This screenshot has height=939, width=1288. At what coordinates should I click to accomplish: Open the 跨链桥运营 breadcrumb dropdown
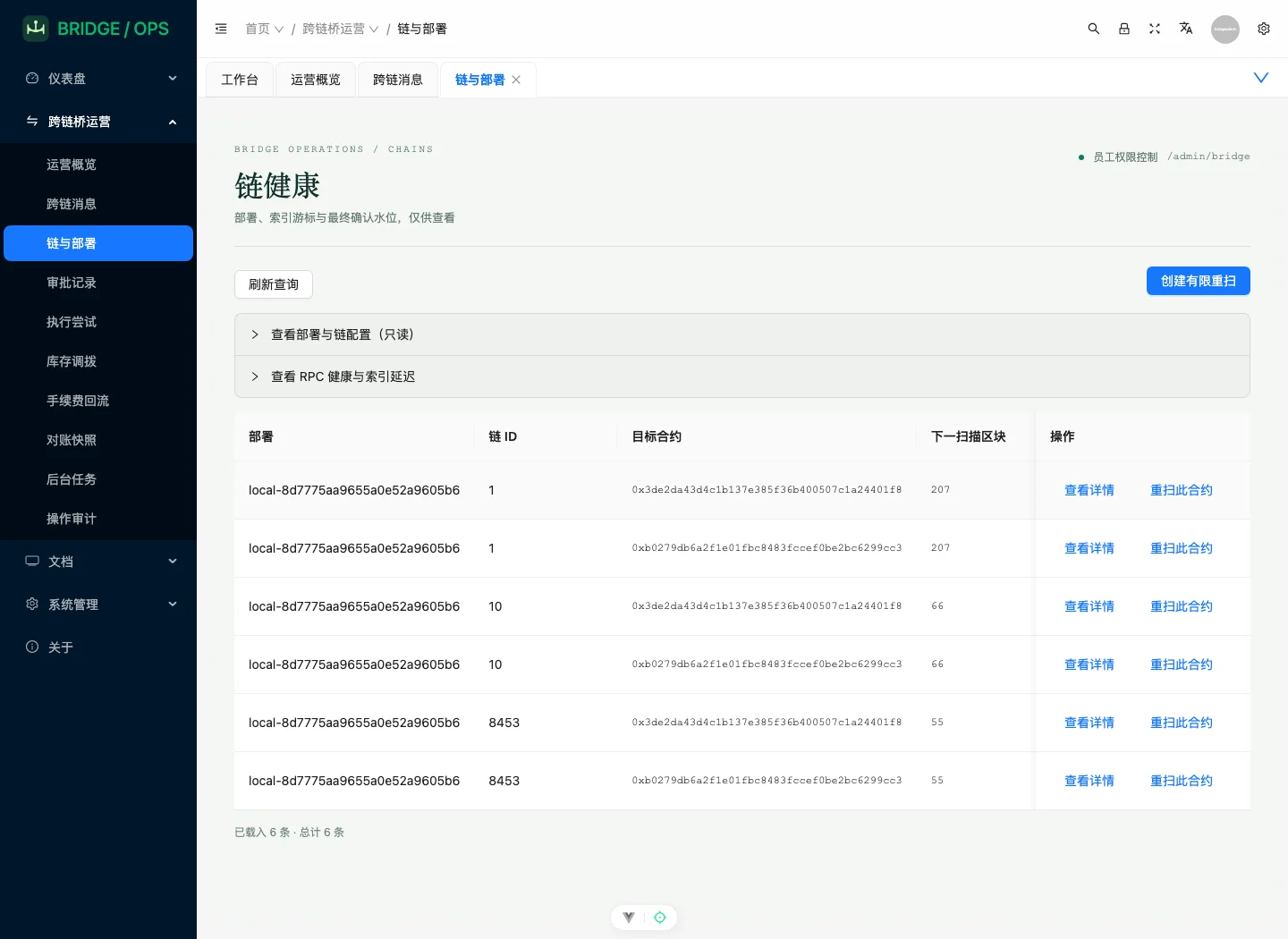[341, 29]
